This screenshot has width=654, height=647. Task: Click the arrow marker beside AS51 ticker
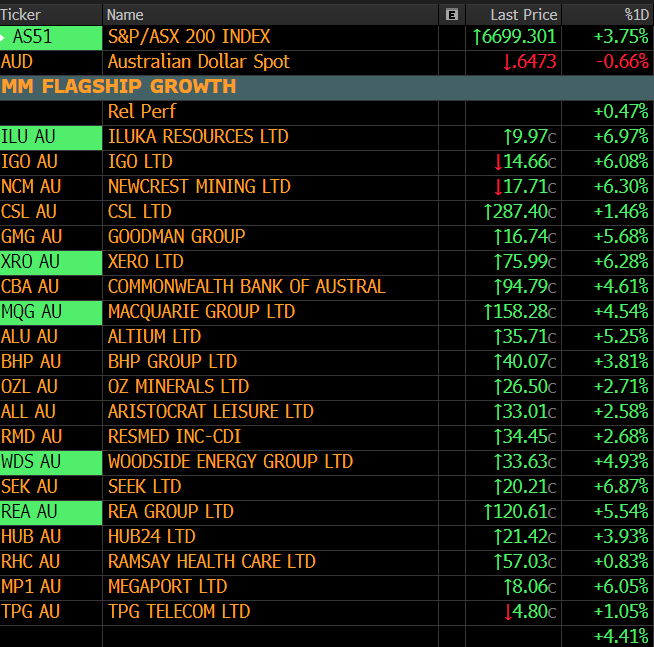(x=6, y=37)
